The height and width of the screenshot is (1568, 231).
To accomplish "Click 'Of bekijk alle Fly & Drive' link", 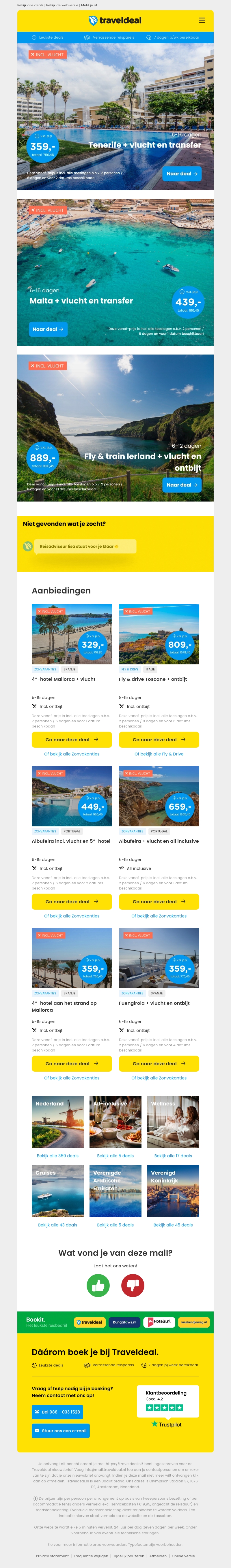I will pos(159,753).
